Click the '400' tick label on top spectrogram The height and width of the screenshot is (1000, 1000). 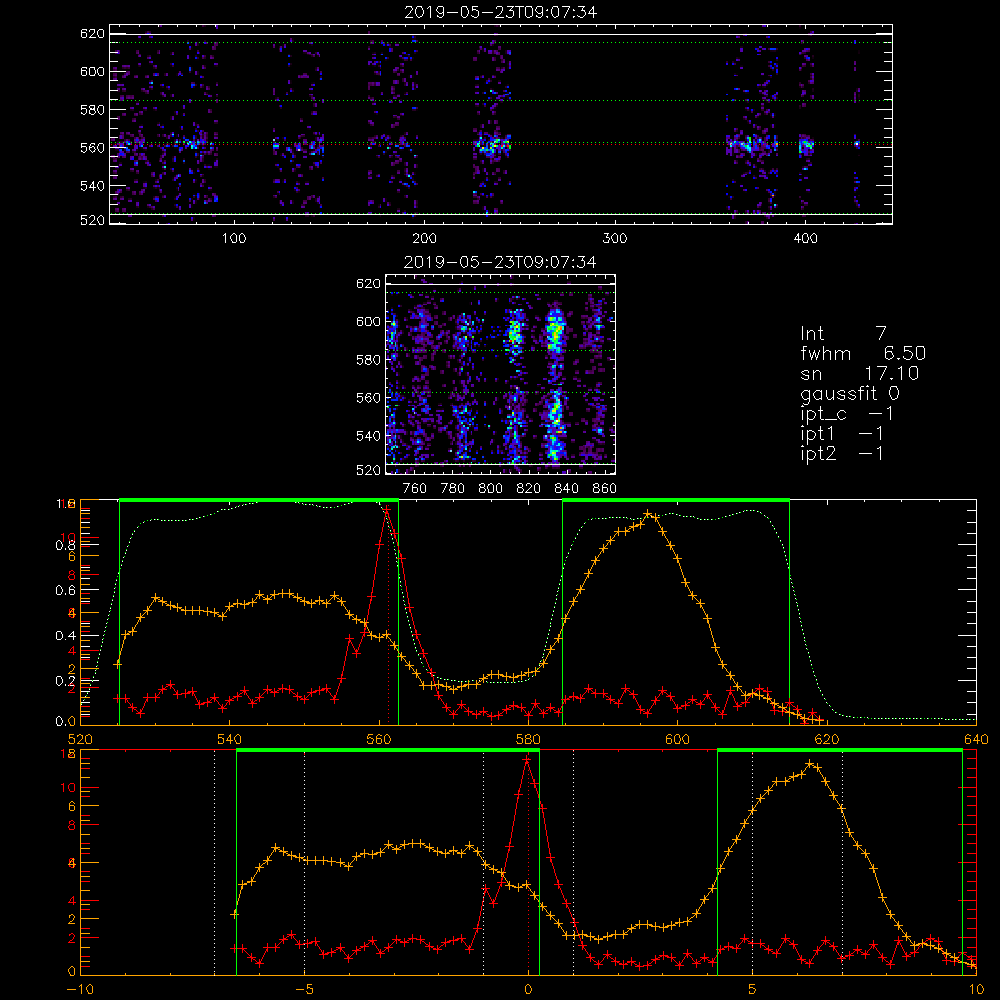coord(805,239)
